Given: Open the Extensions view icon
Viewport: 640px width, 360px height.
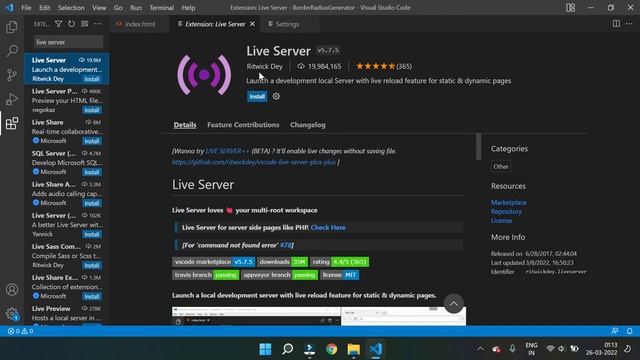Looking at the screenshot, I should [12, 123].
